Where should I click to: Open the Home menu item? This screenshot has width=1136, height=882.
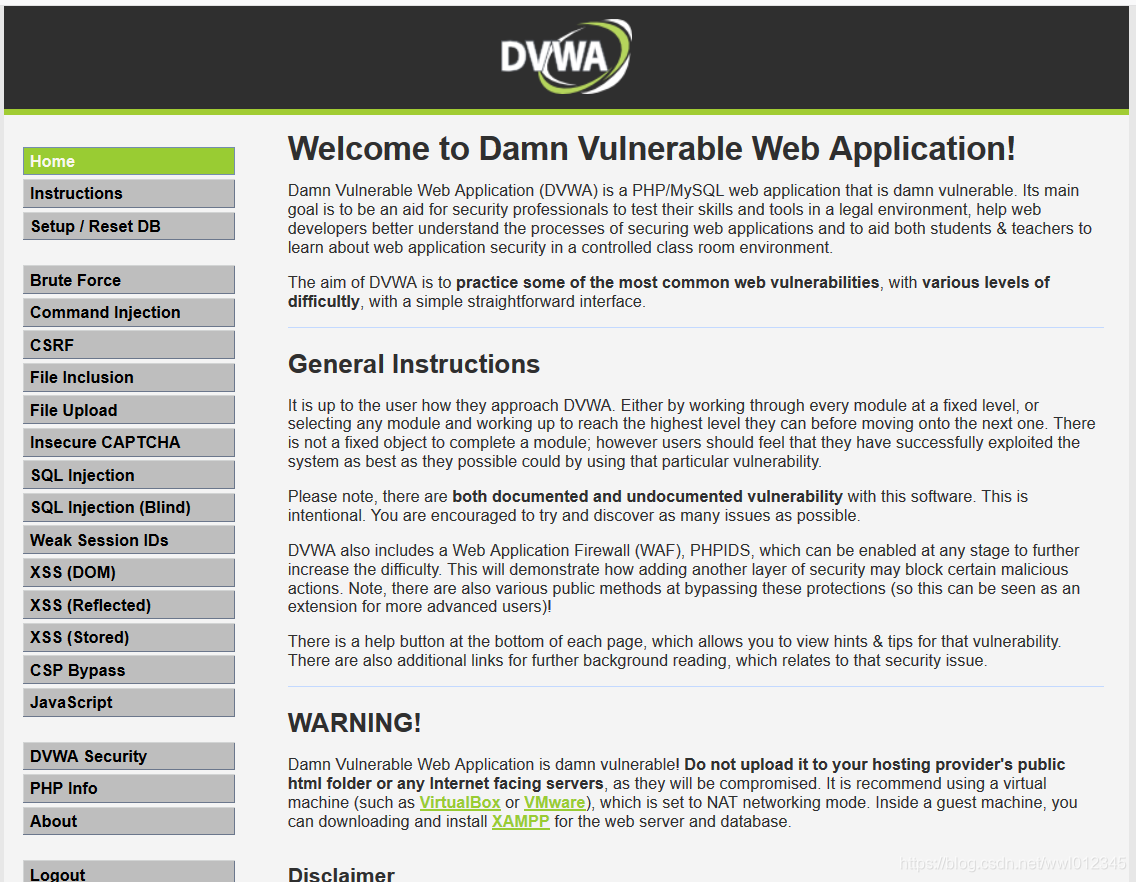click(129, 161)
